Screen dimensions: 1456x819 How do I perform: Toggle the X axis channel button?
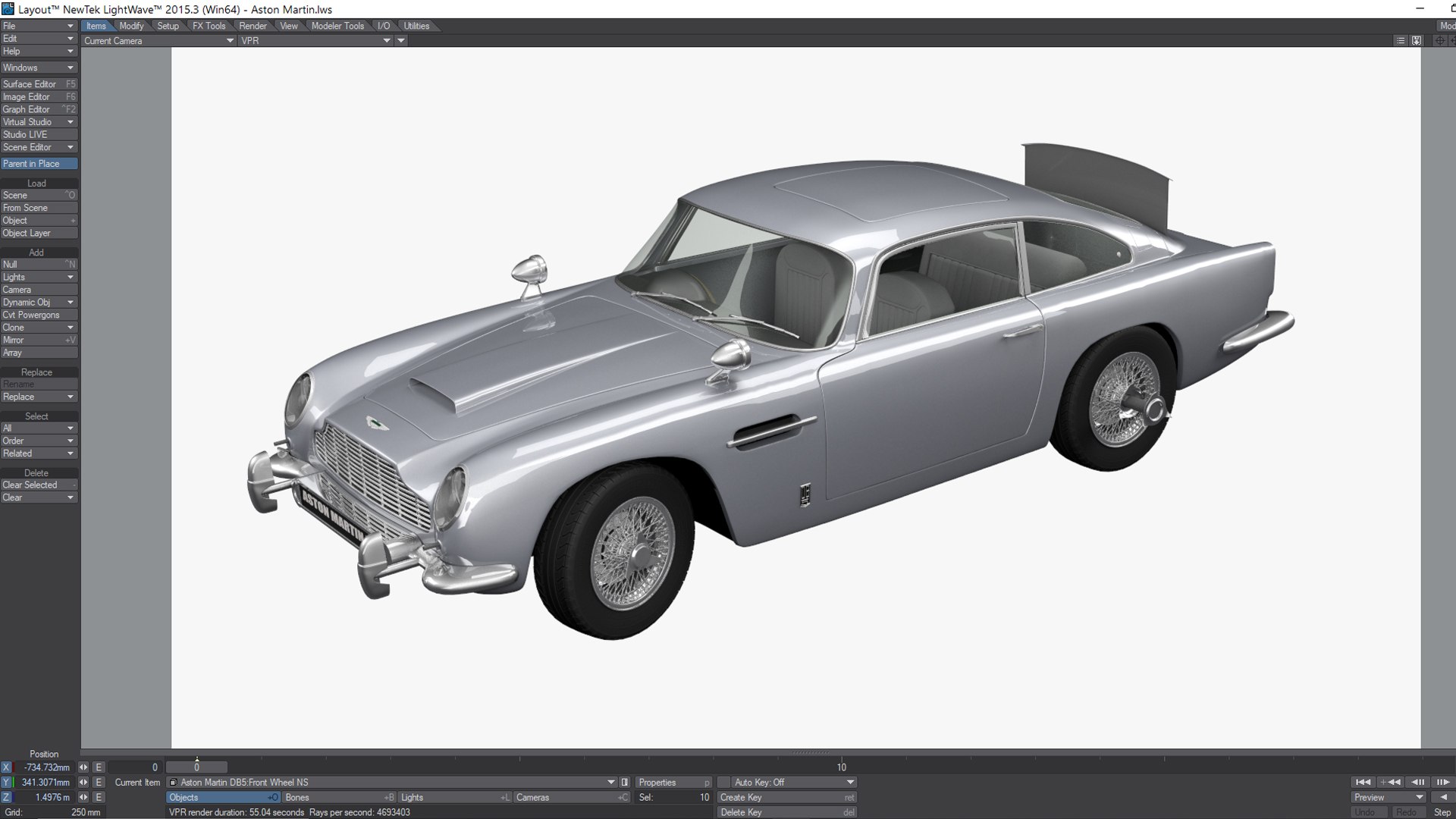[x=7, y=767]
